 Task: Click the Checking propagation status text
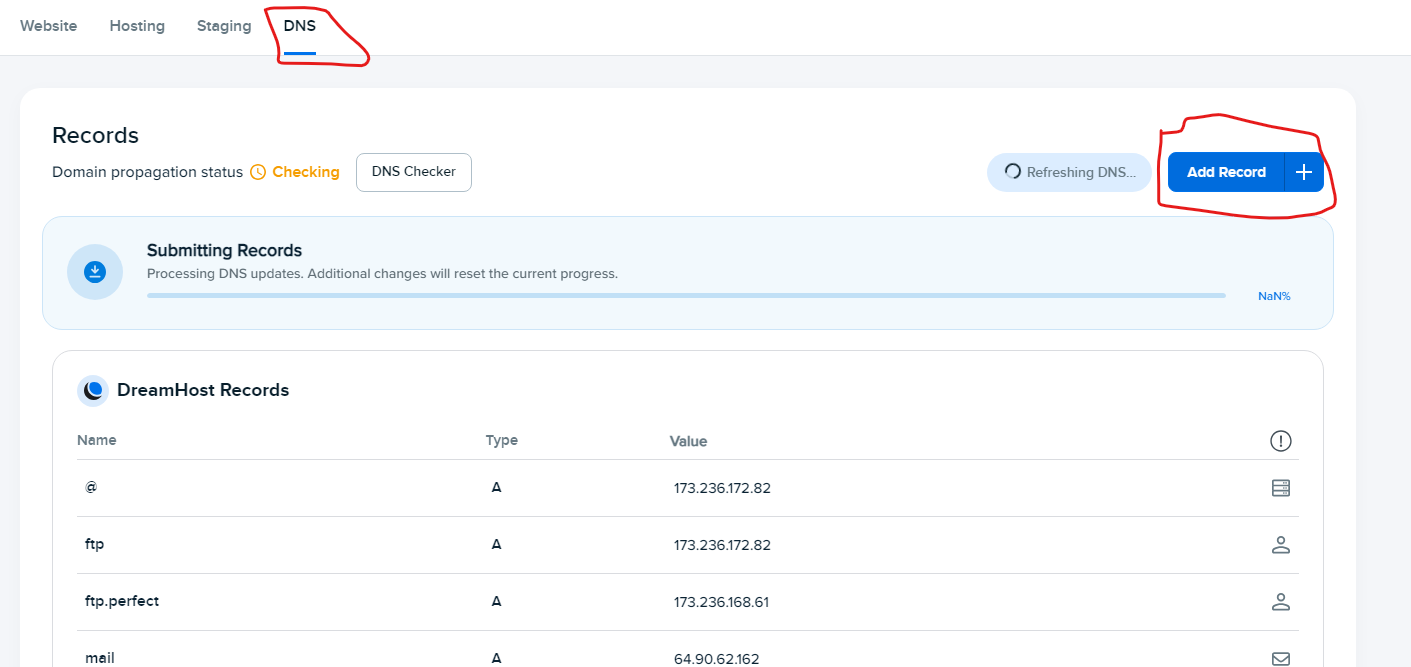click(x=305, y=172)
